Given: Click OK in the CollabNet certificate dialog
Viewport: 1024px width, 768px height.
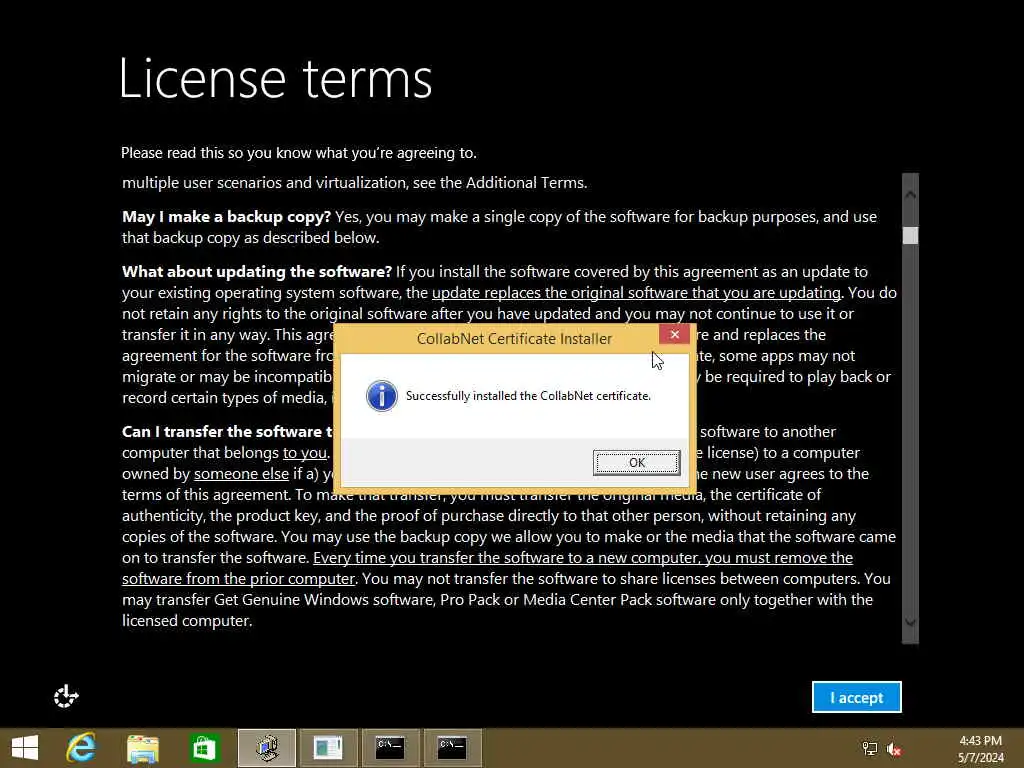Looking at the screenshot, I should pyautogui.click(x=637, y=462).
